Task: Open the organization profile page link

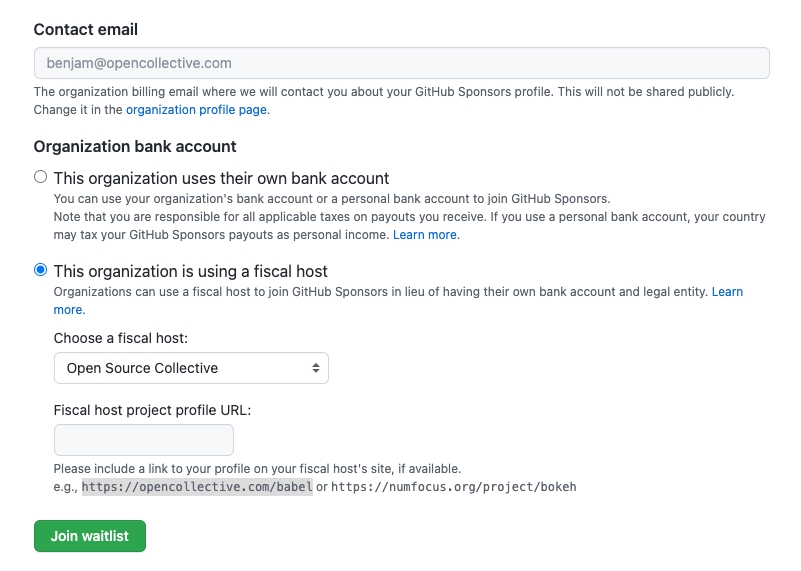Action: coord(196,110)
